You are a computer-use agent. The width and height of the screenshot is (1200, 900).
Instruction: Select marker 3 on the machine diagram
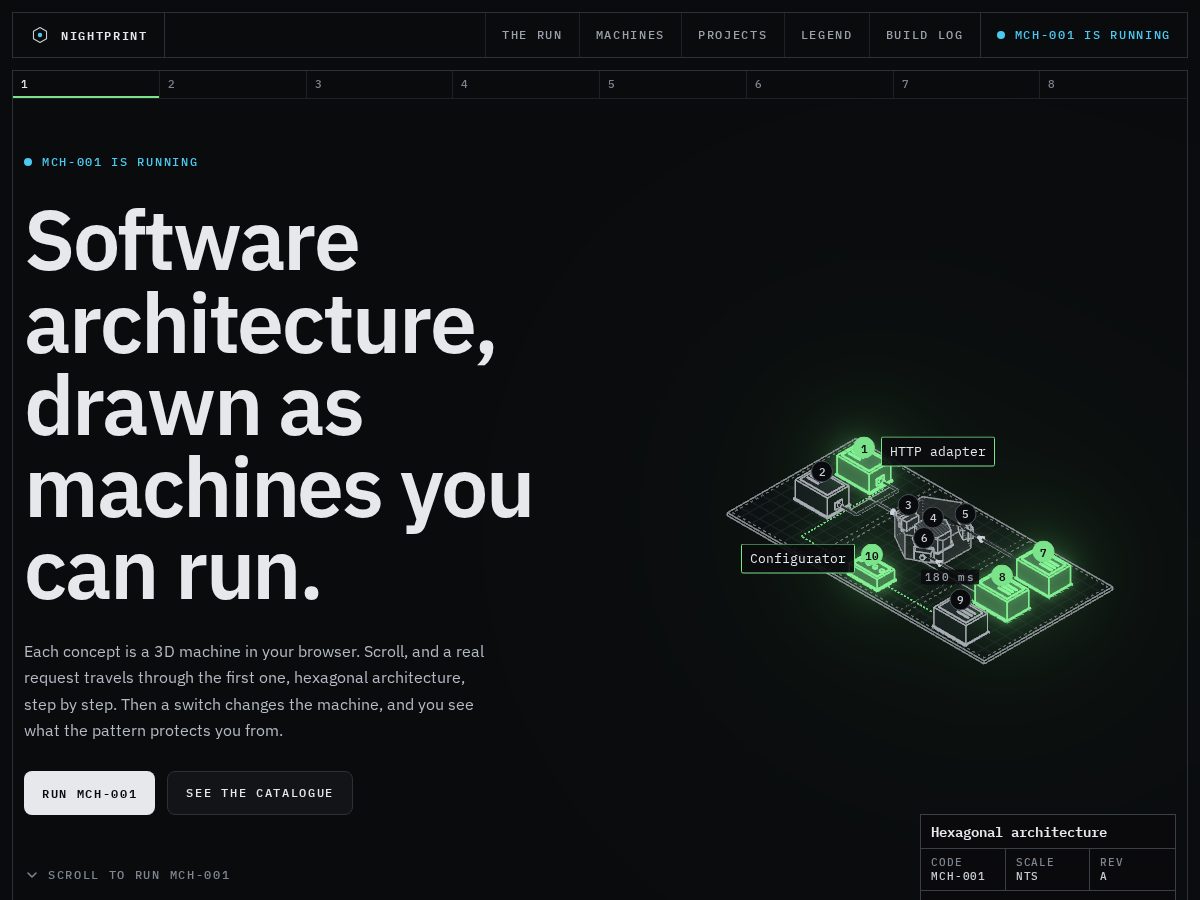pos(908,505)
